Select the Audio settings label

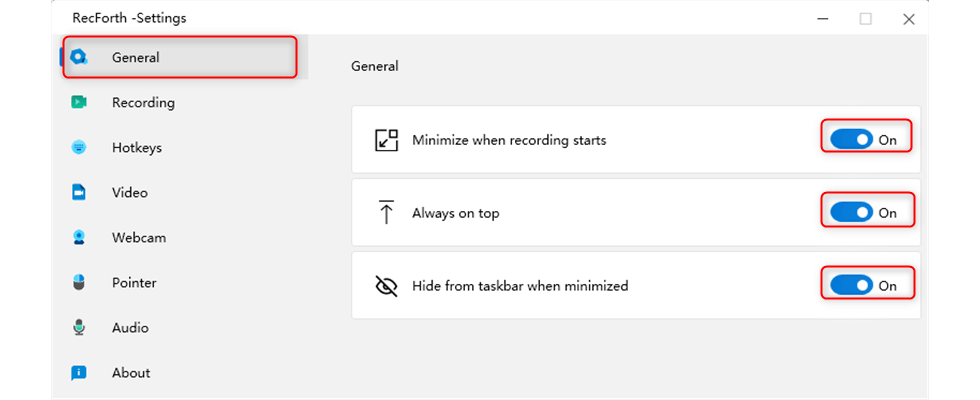[130, 328]
